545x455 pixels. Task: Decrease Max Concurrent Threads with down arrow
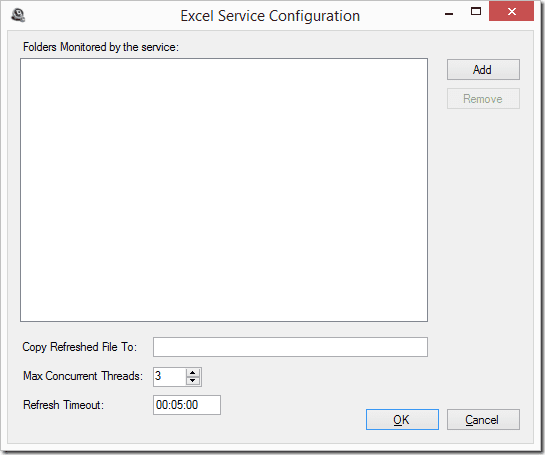pyautogui.click(x=193, y=381)
